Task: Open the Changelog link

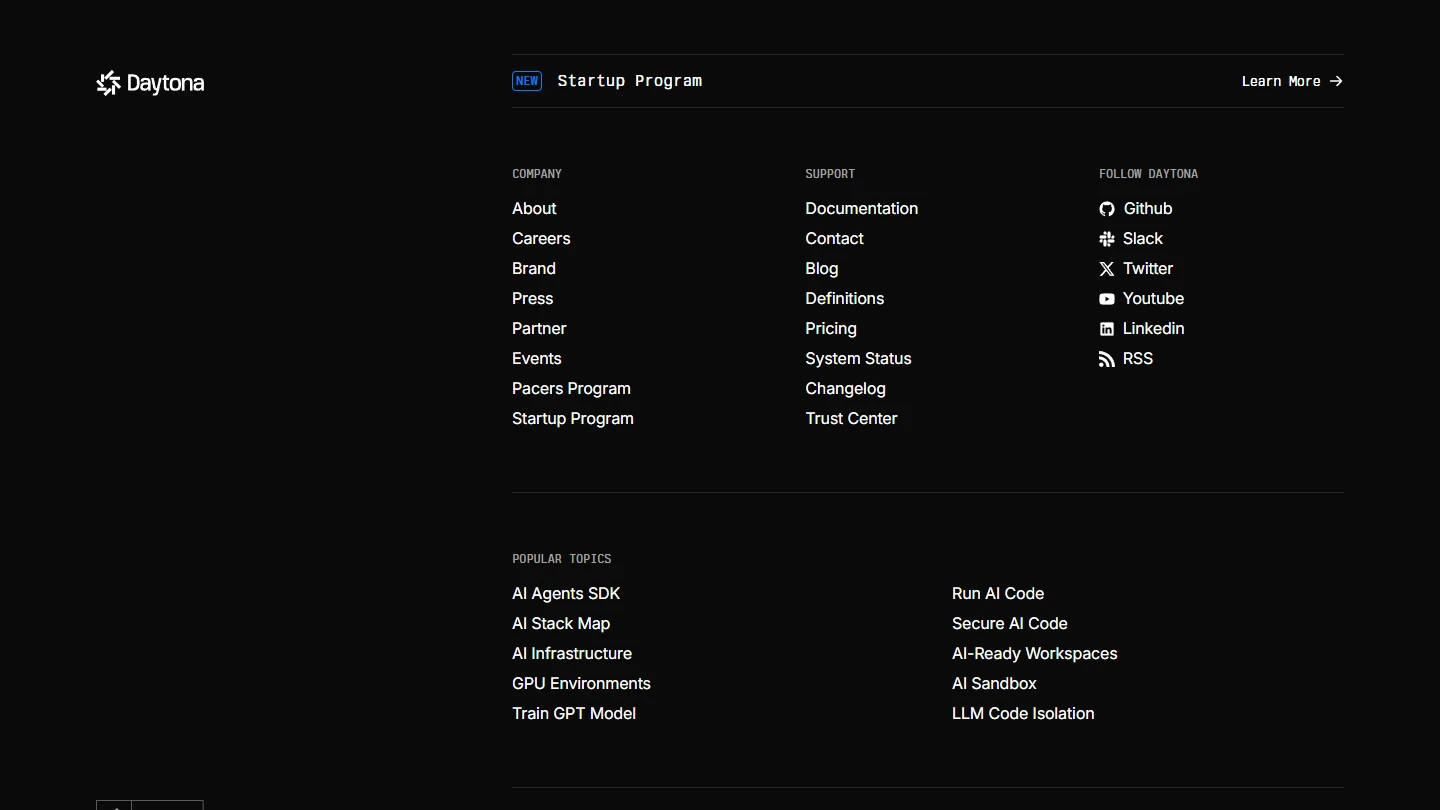Action: (845, 388)
